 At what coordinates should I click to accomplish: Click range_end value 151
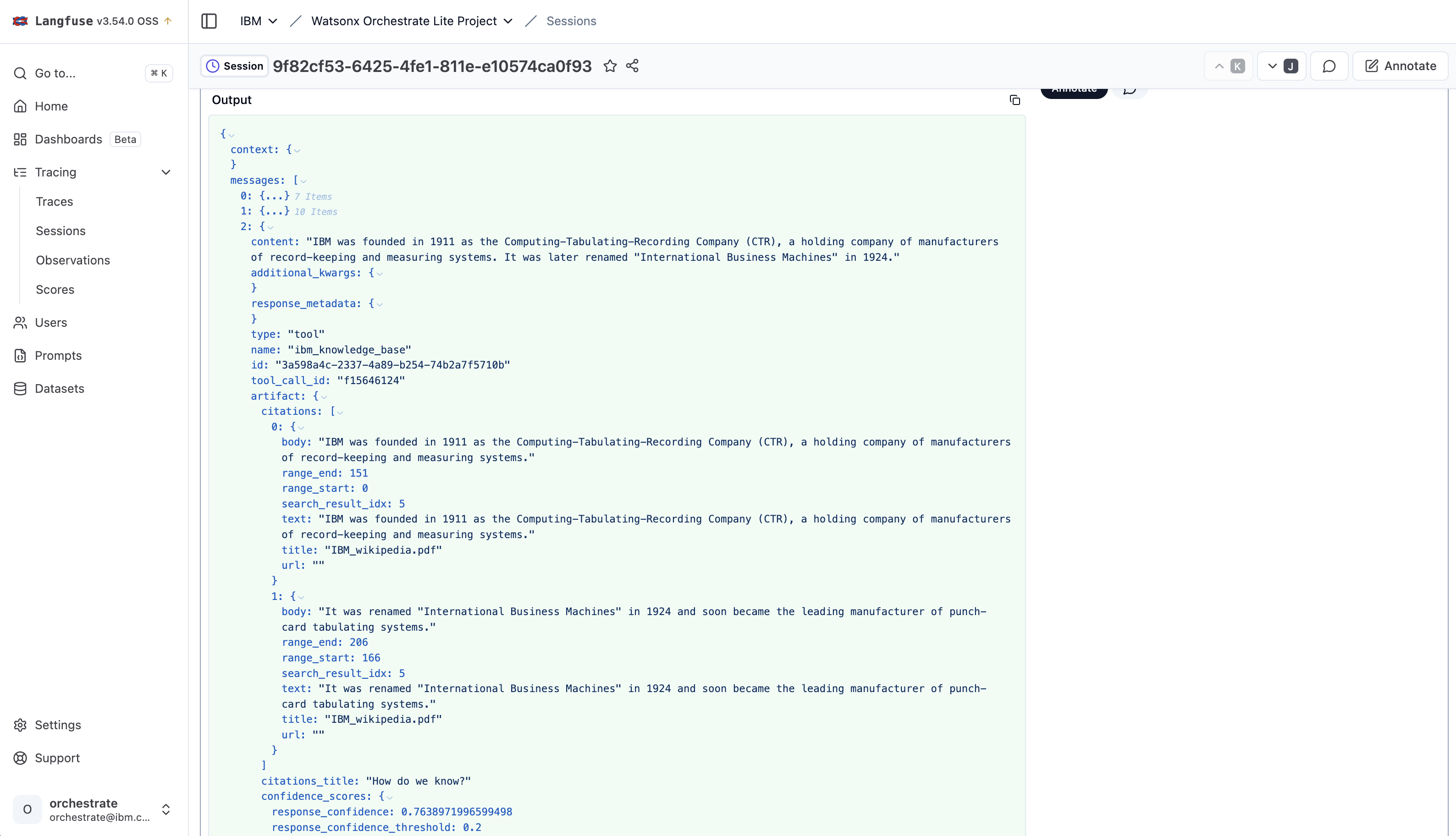click(359, 473)
